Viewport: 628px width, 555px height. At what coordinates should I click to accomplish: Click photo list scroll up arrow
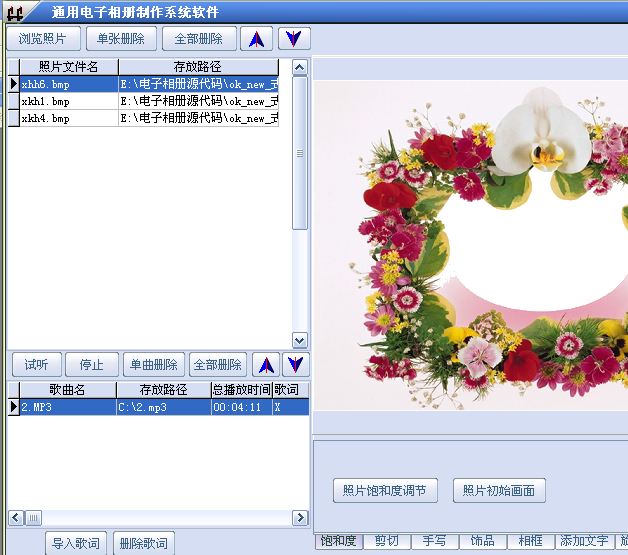[x=300, y=67]
